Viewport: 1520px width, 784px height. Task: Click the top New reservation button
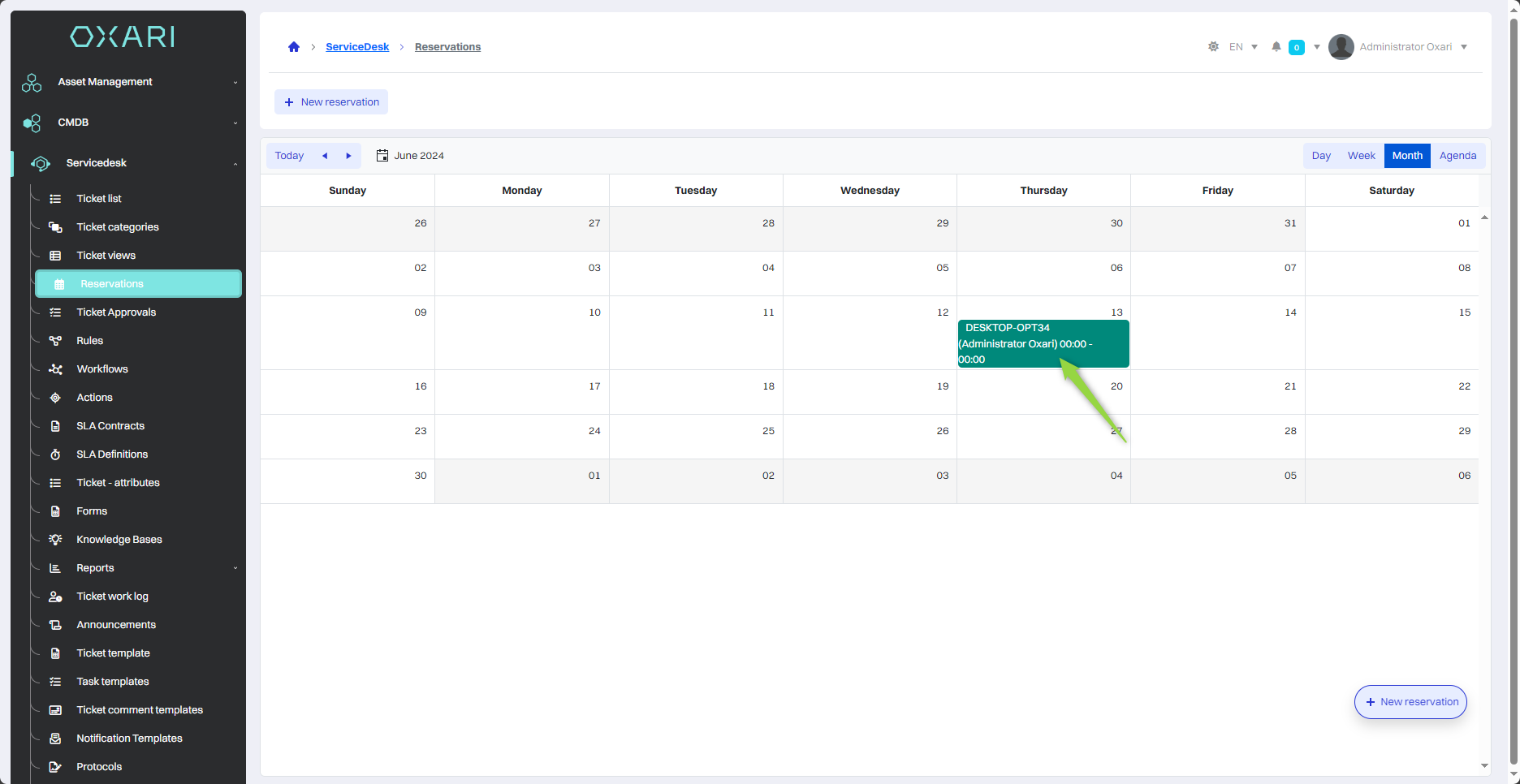pyautogui.click(x=331, y=102)
